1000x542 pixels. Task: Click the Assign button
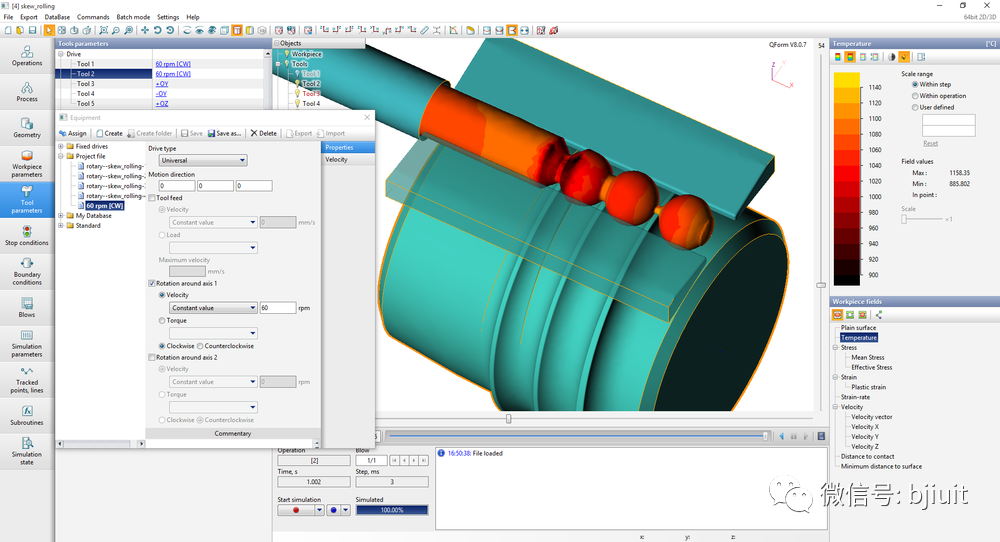point(73,133)
